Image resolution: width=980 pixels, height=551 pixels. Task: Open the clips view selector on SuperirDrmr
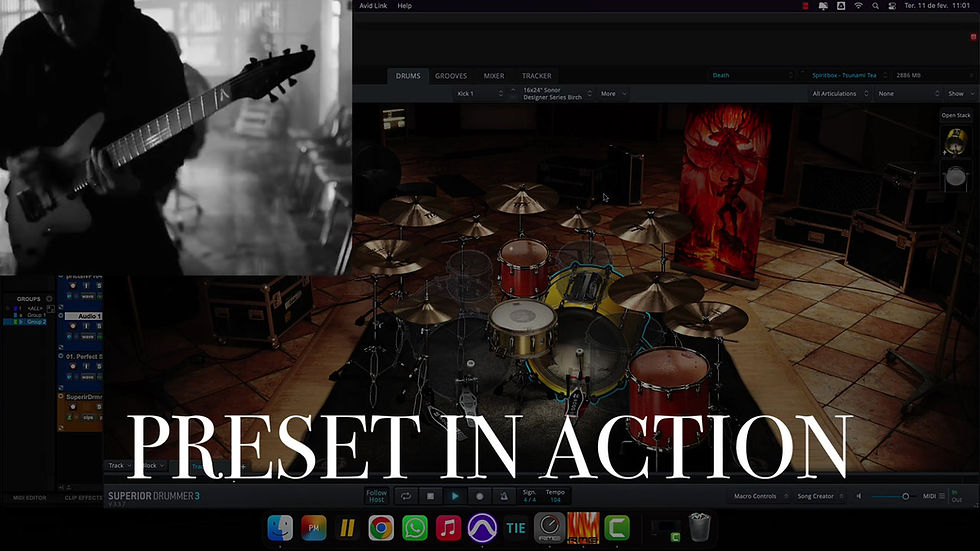coord(88,417)
